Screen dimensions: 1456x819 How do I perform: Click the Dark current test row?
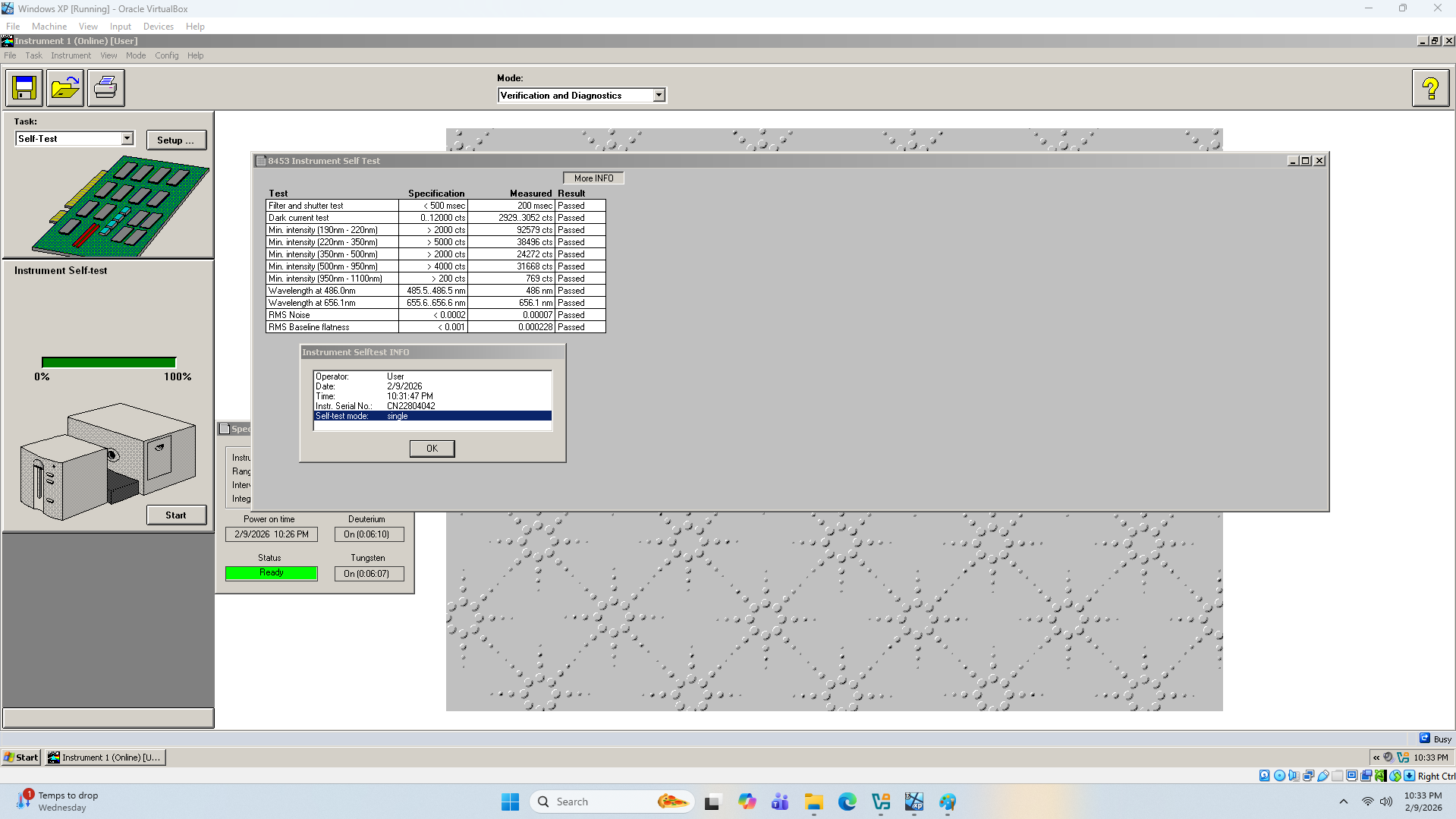[436, 218]
